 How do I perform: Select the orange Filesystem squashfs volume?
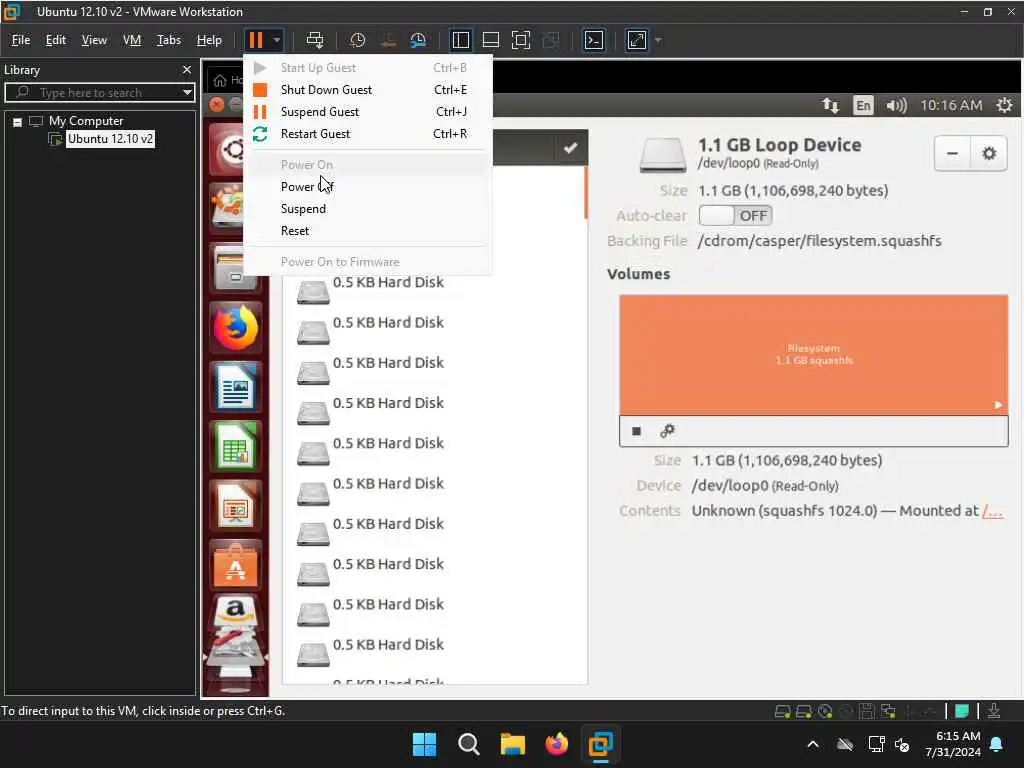(x=814, y=355)
